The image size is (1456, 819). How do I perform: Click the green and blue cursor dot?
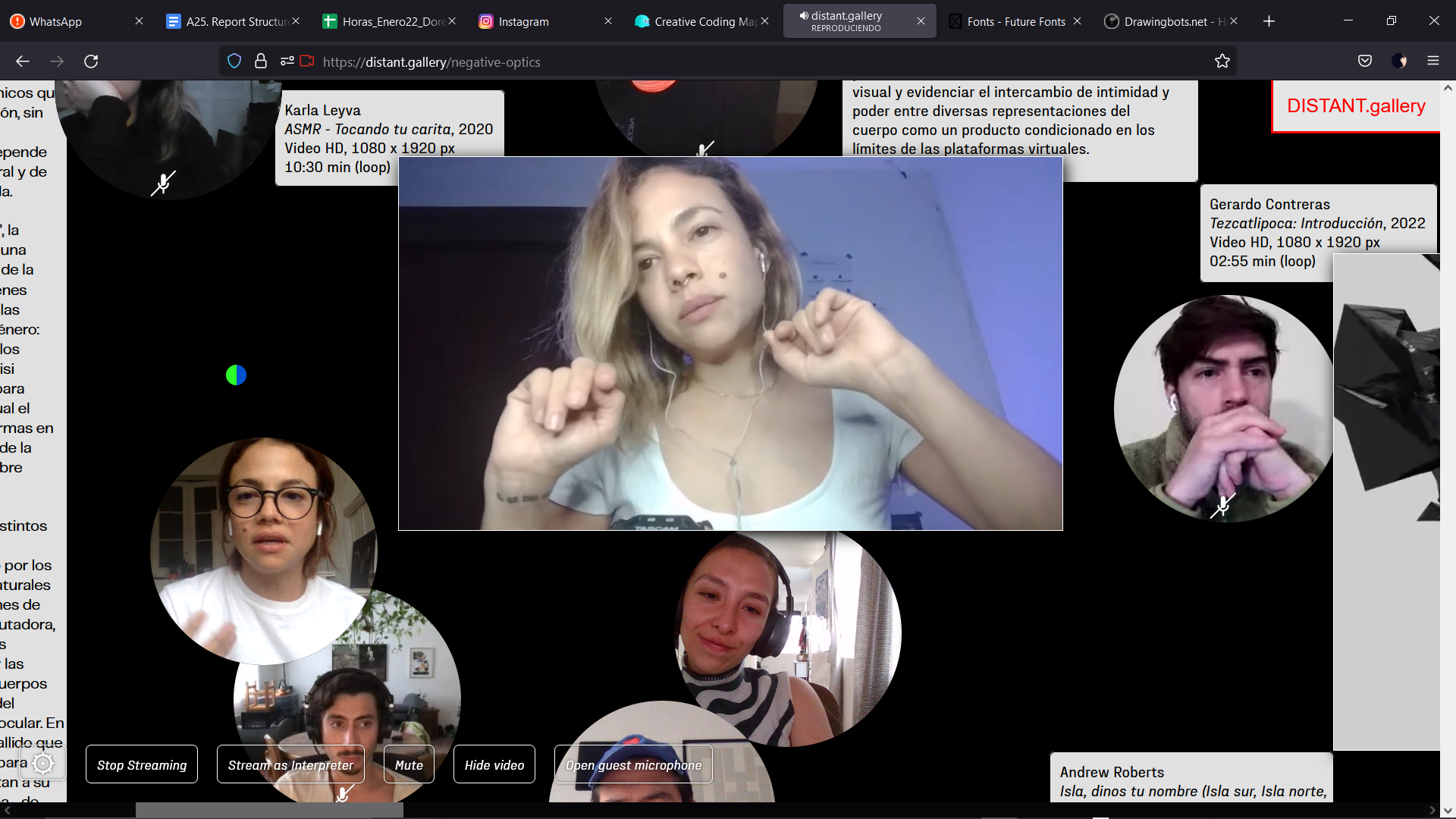tap(236, 375)
